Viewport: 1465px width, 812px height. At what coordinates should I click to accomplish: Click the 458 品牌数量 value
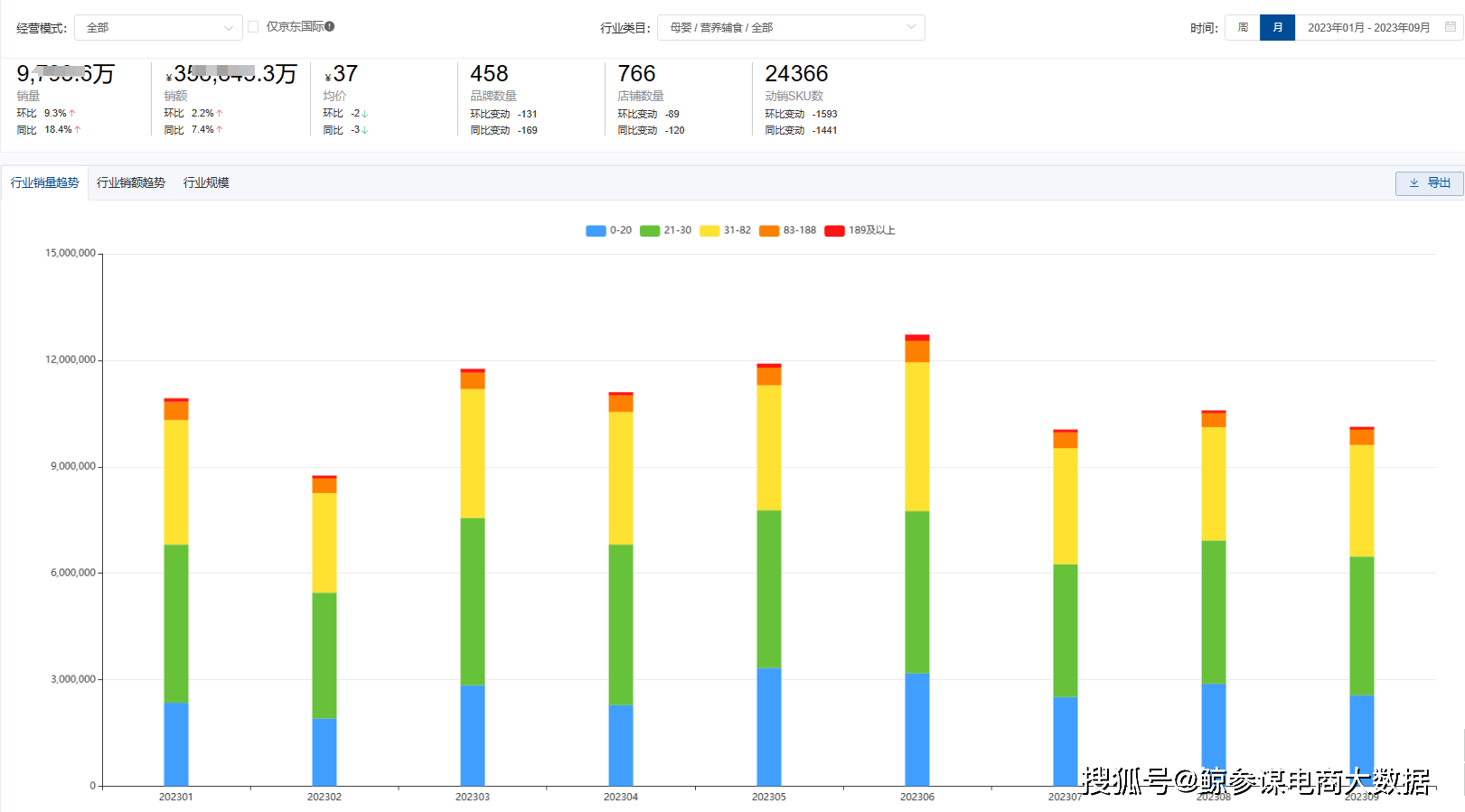(x=489, y=74)
